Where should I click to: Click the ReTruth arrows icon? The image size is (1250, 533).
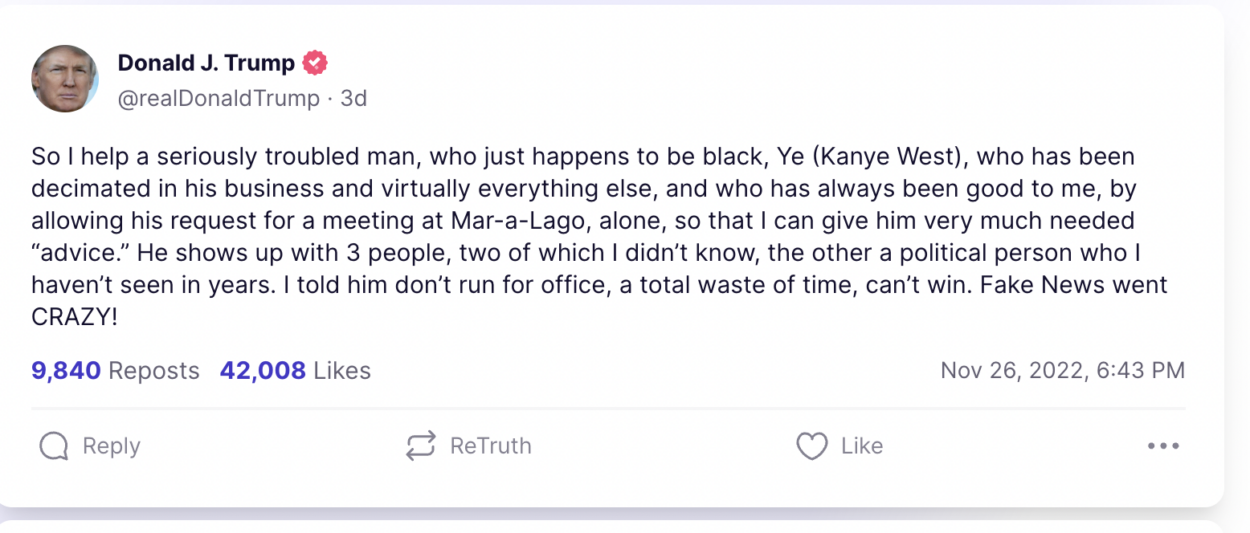click(421, 446)
